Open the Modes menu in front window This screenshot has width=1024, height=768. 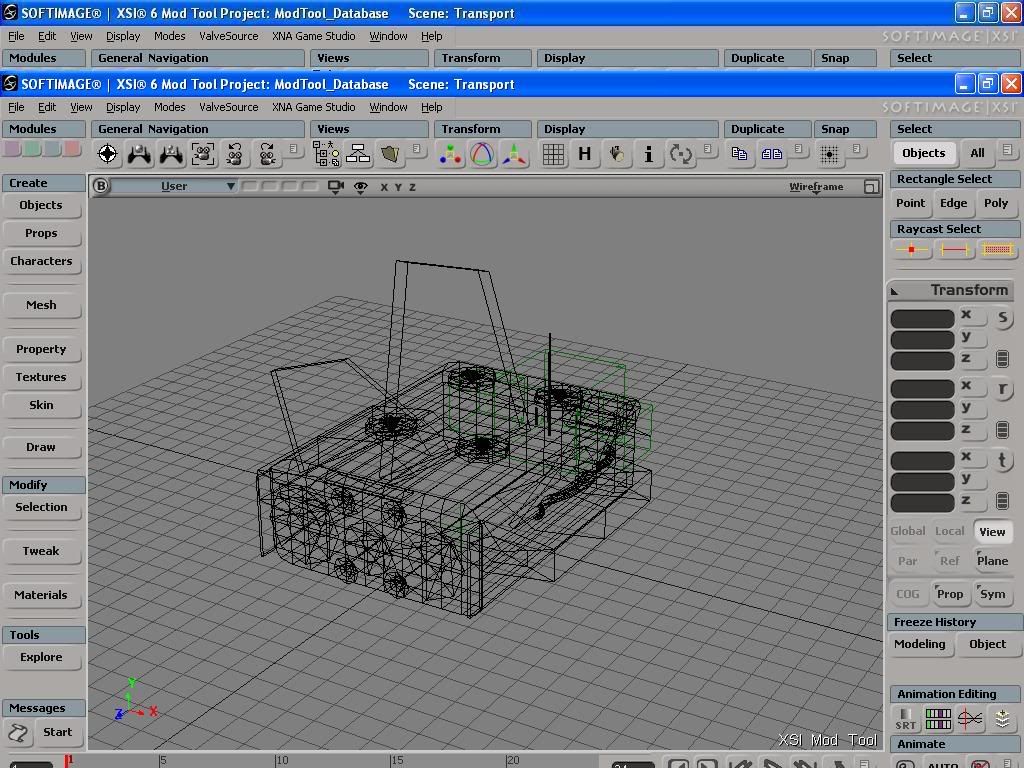170,107
